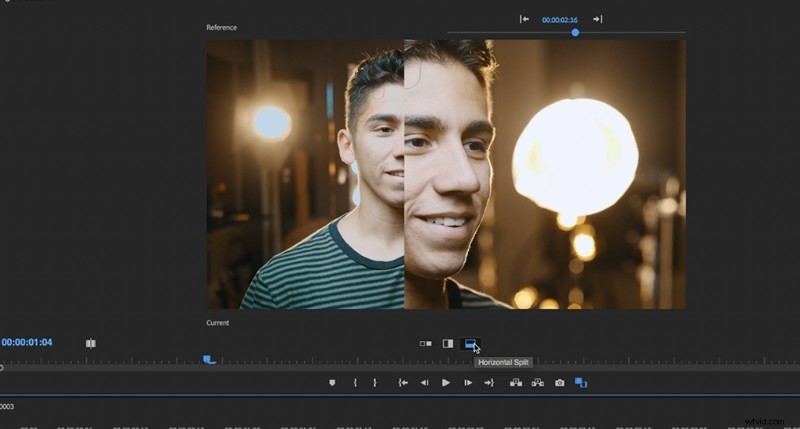800x429 pixels.
Task: Step back one frame
Action: coord(424,383)
